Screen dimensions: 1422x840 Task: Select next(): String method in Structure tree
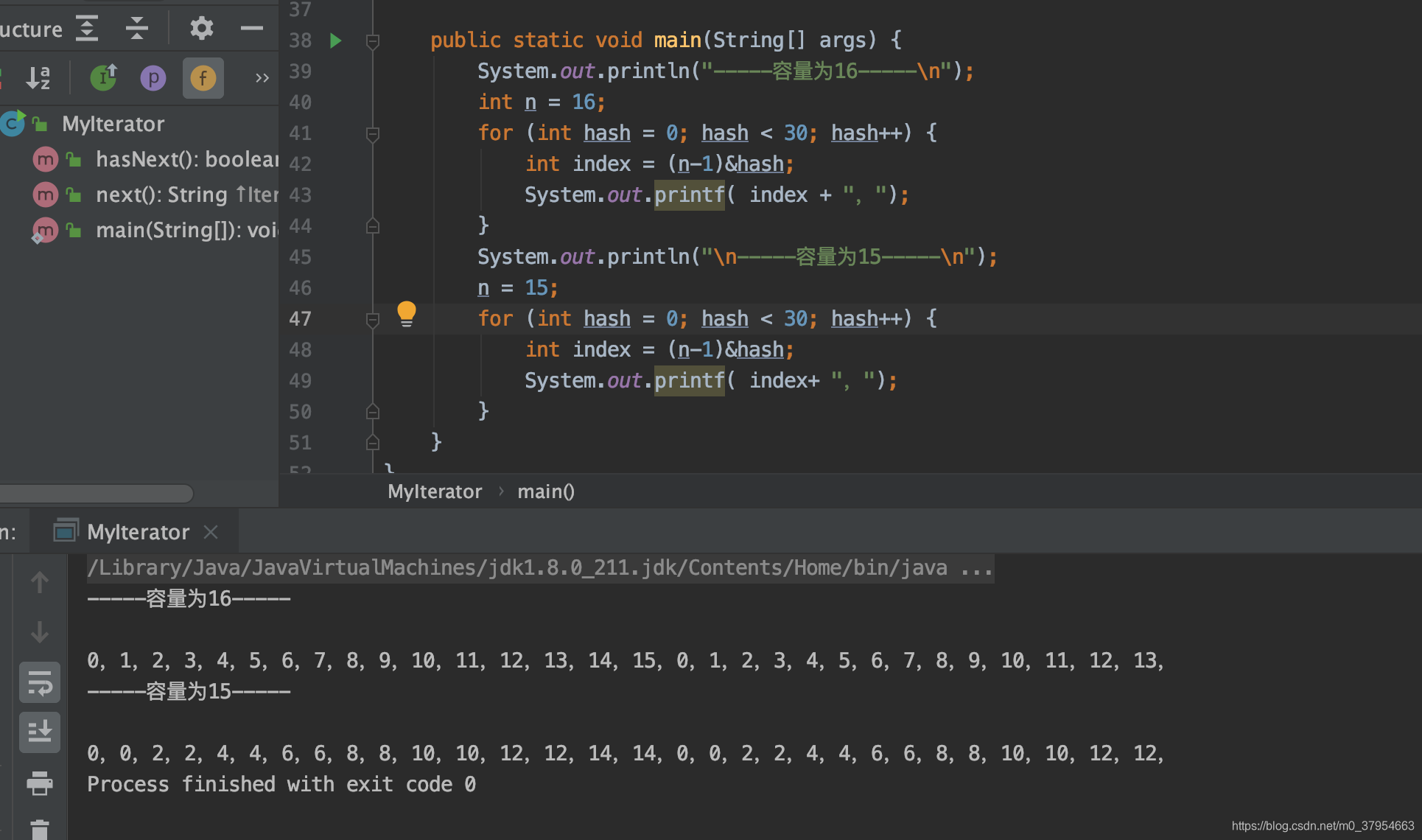click(x=187, y=195)
